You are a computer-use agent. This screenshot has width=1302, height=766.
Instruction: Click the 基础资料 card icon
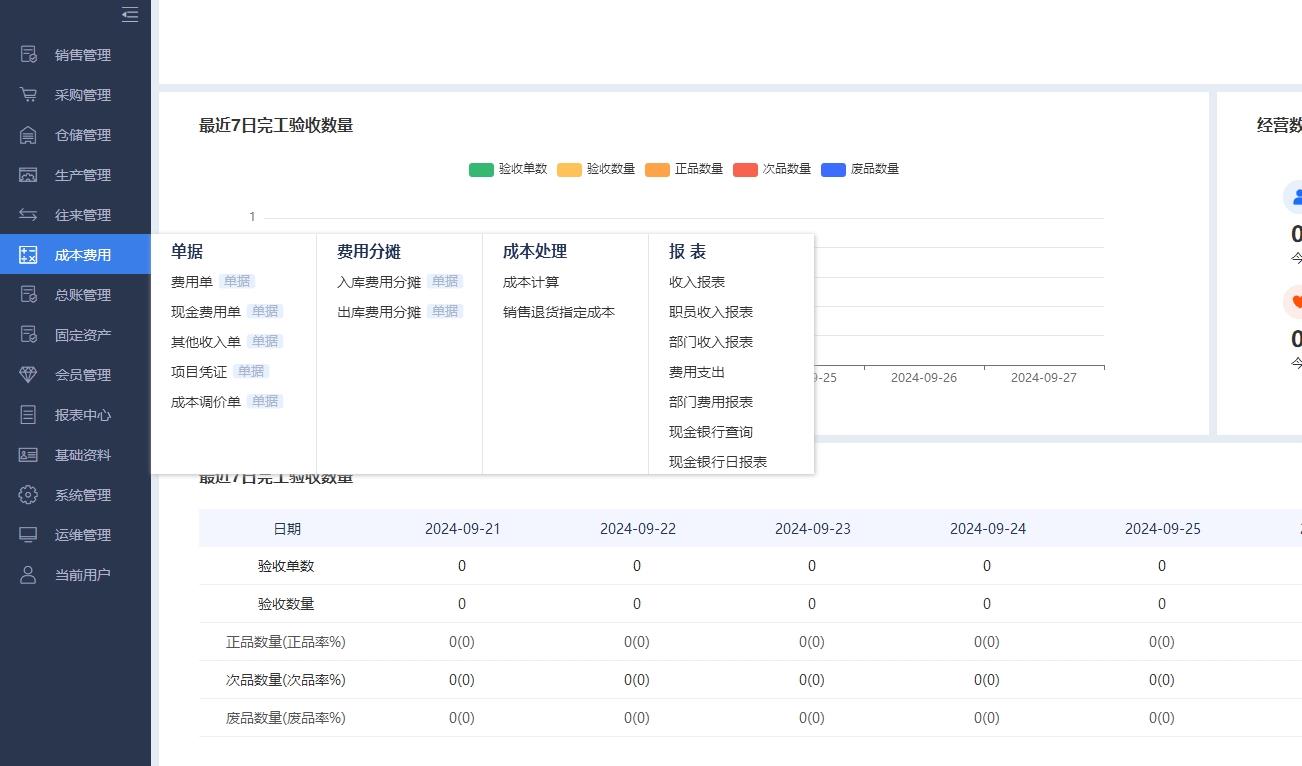click(28, 455)
